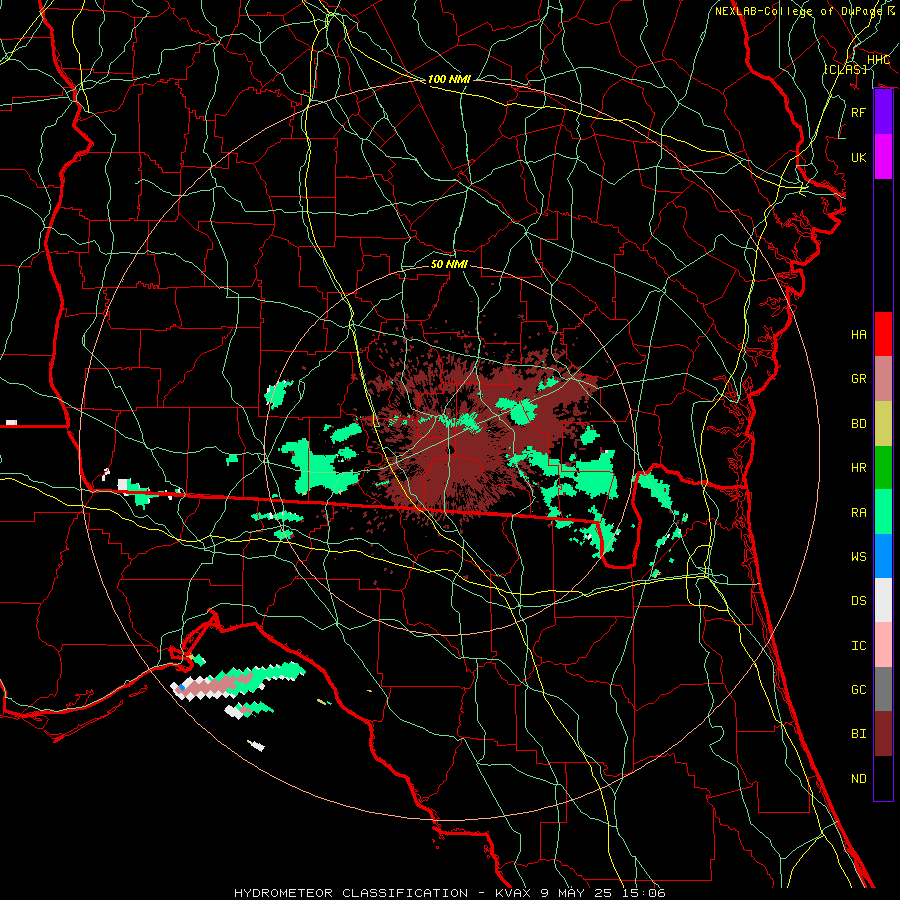Click the UK legend label
The image size is (900, 900).
858,157
